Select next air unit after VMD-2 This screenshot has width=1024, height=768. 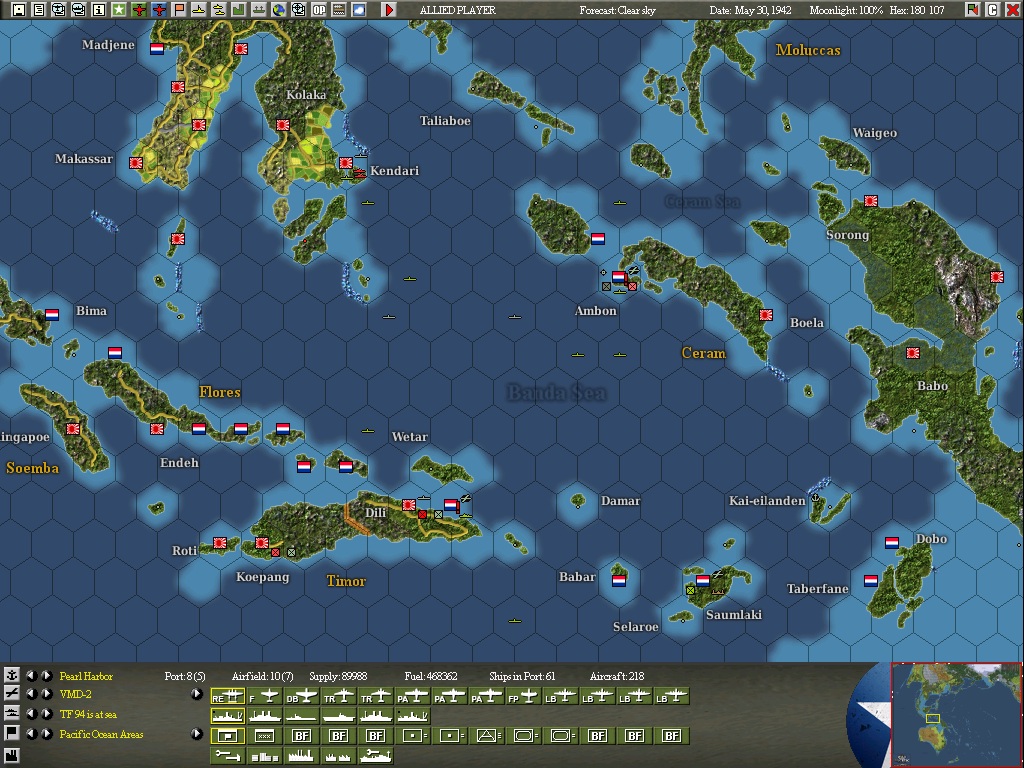(47, 694)
